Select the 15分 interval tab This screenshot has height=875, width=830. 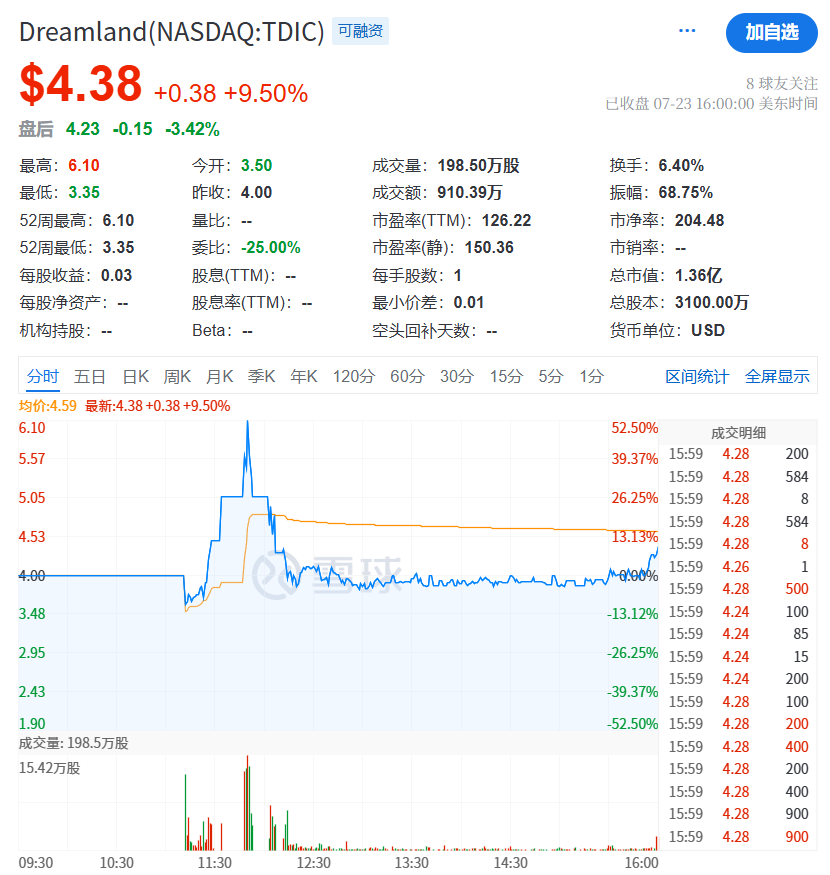[x=506, y=376]
